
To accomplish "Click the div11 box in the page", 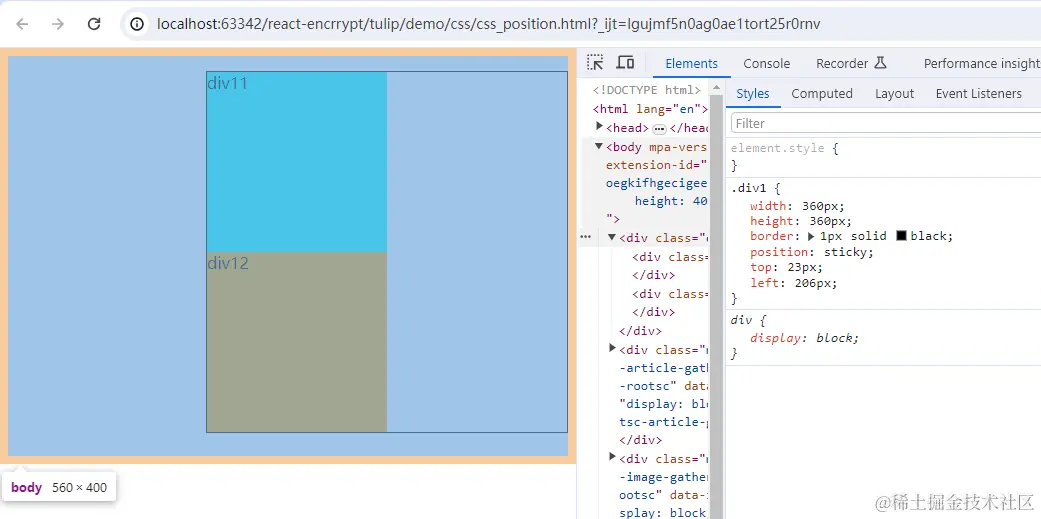I will [x=297, y=161].
